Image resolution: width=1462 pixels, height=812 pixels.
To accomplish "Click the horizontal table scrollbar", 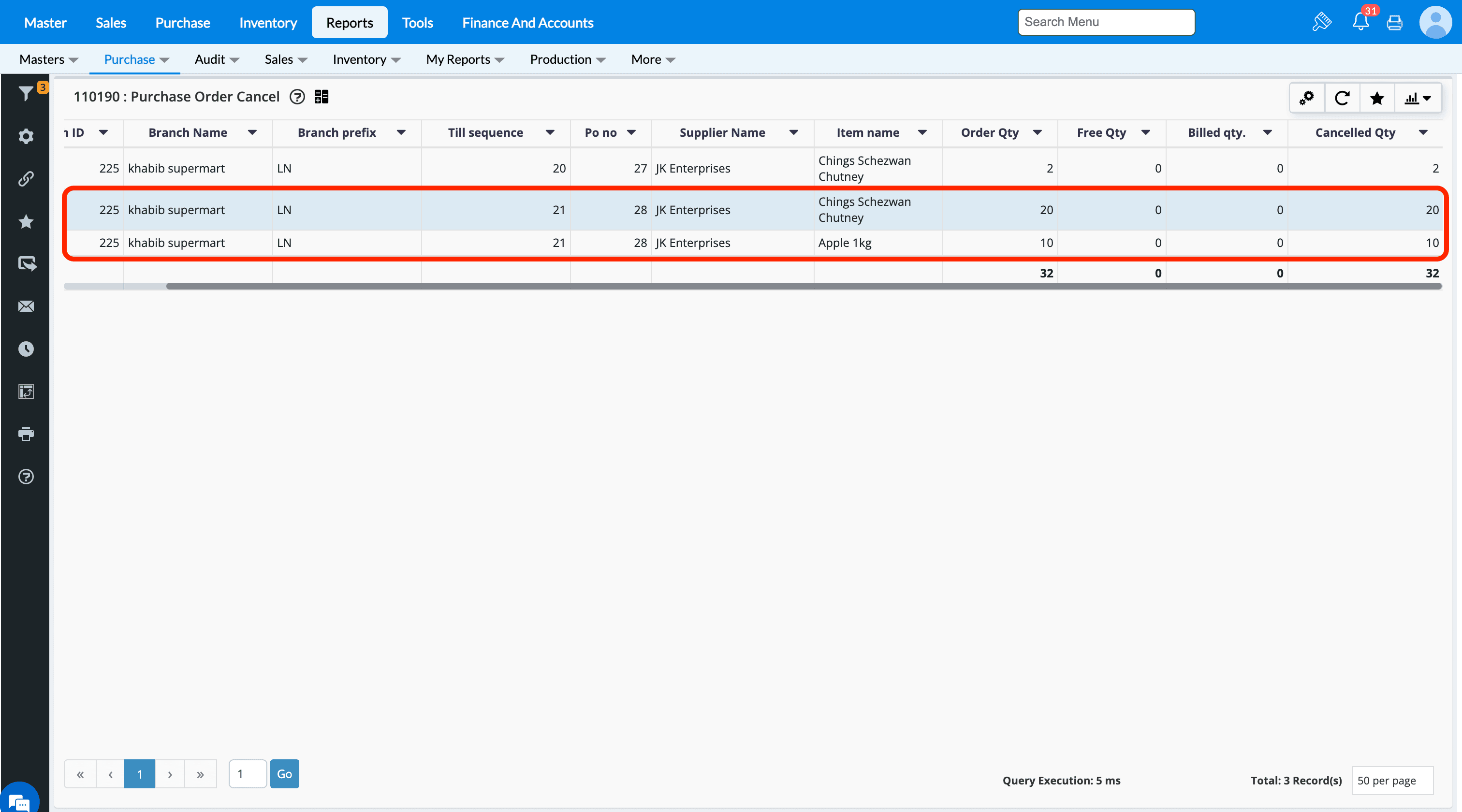I will click(x=803, y=287).
